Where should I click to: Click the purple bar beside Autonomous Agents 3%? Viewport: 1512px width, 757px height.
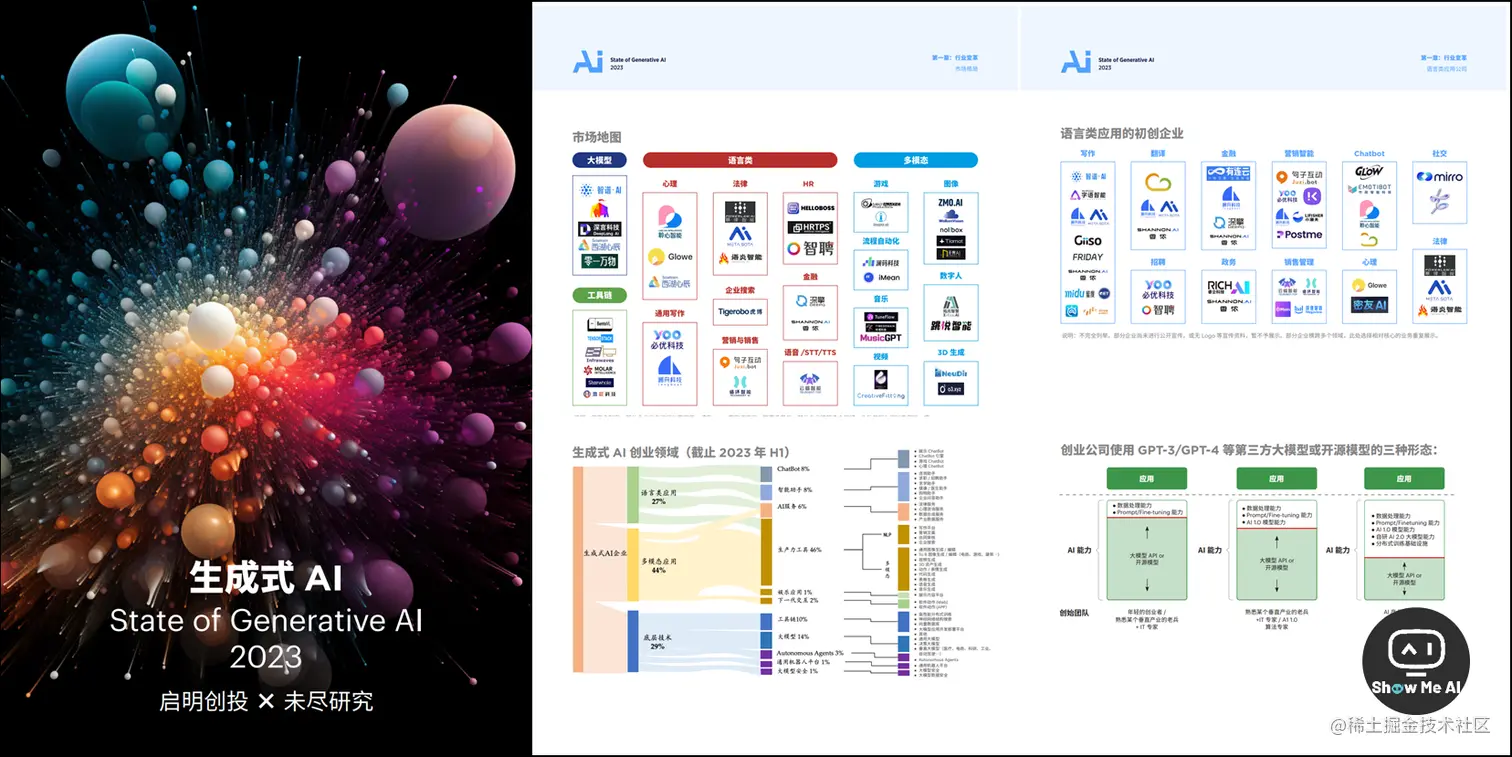766,653
